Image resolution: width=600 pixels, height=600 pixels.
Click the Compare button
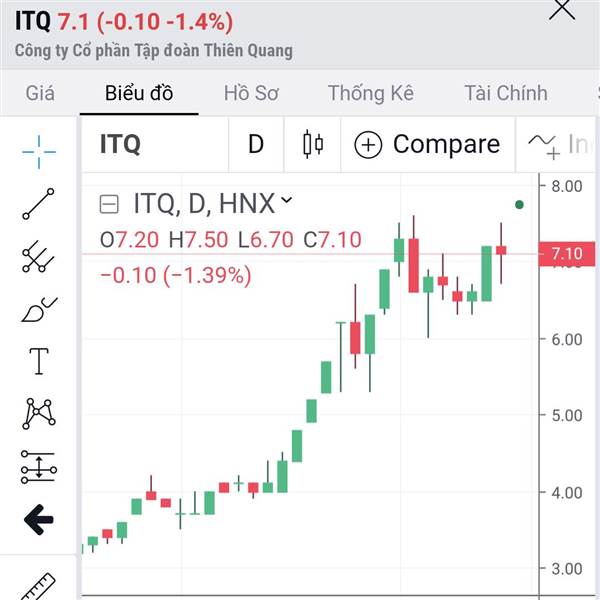point(427,144)
